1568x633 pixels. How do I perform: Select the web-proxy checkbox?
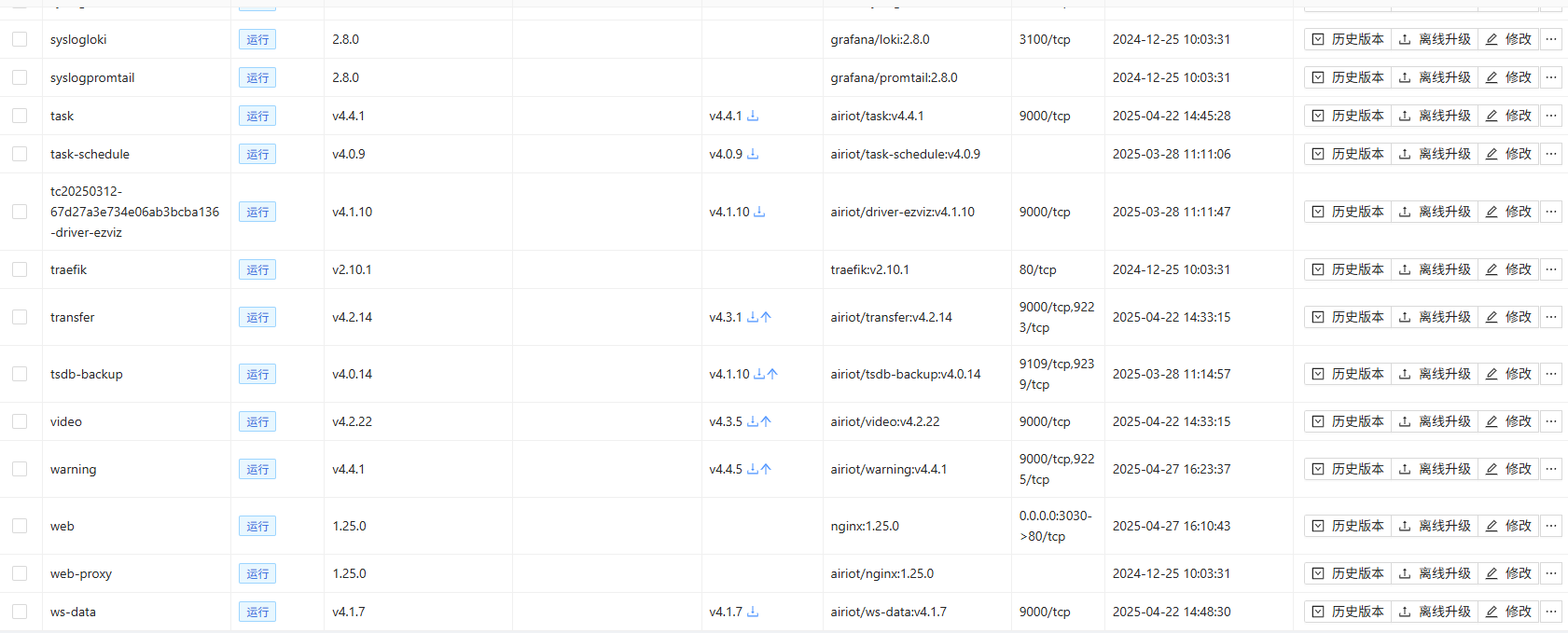pyautogui.click(x=20, y=573)
